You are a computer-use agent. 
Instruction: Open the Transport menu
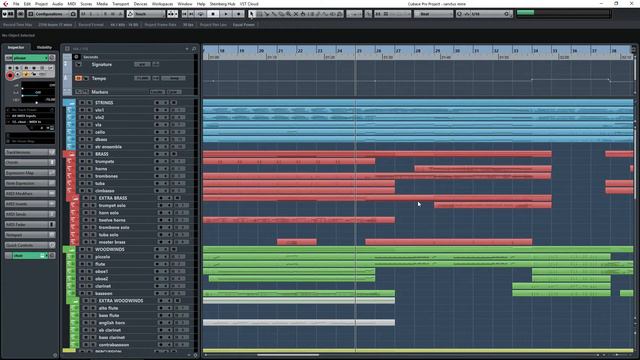tap(120, 4)
